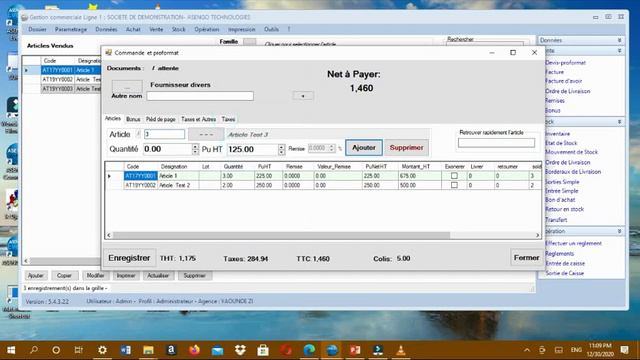Open Settings gear on taskbar
The height and width of the screenshot is (360, 640).
coord(102,350)
